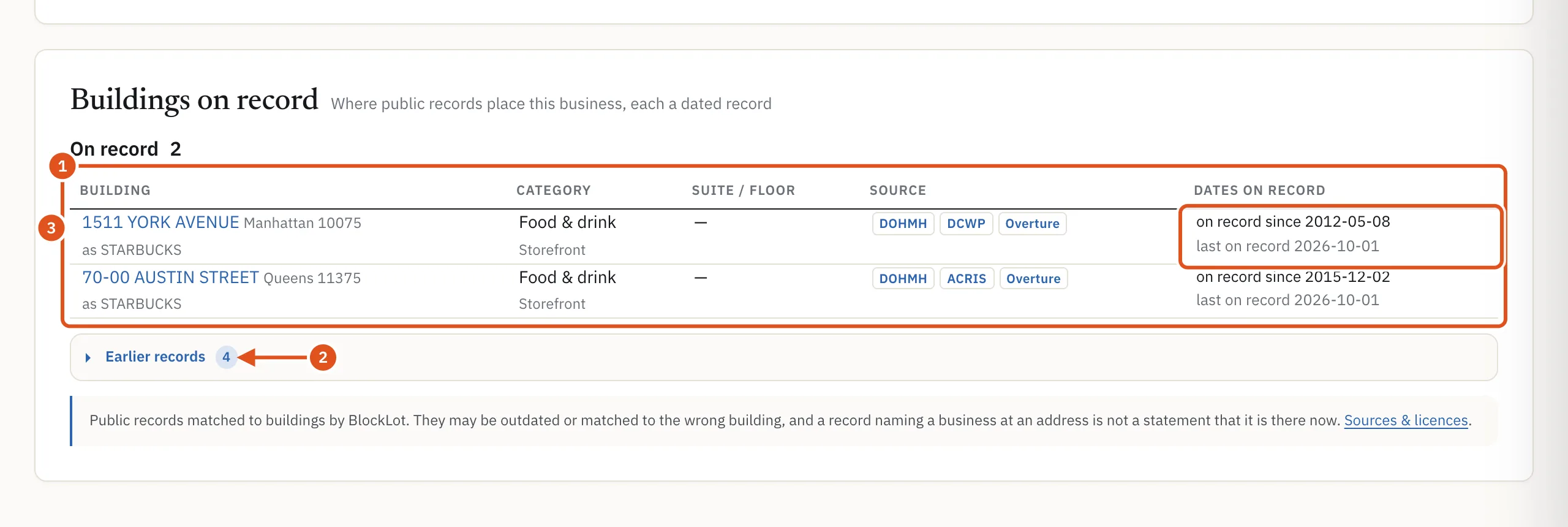Click the SOURCE column header
The height and width of the screenshot is (527, 1568).
pyautogui.click(x=898, y=191)
